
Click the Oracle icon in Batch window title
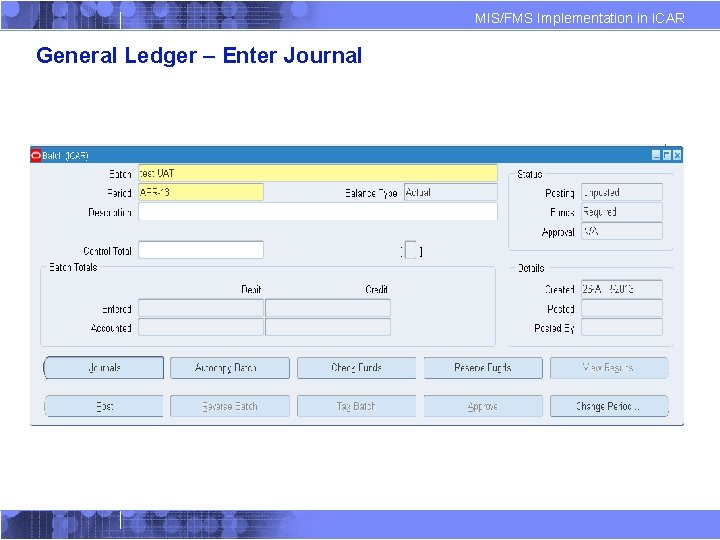[x=36, y=155]
